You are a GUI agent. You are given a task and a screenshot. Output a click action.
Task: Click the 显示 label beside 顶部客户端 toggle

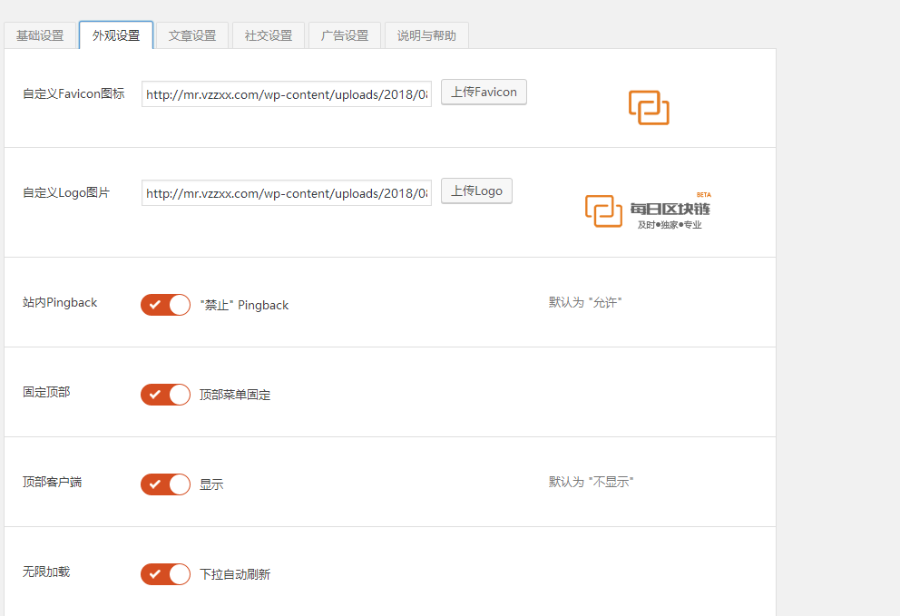211,485
